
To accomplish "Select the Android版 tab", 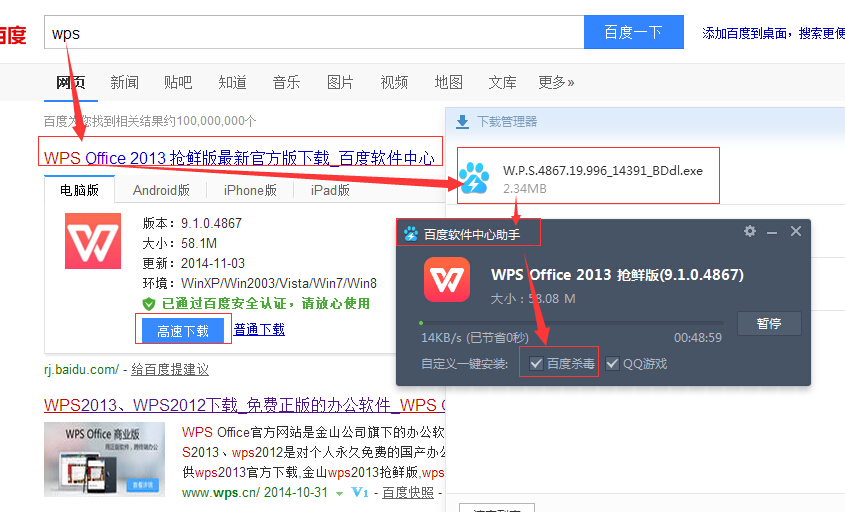I will coord(161,190).
